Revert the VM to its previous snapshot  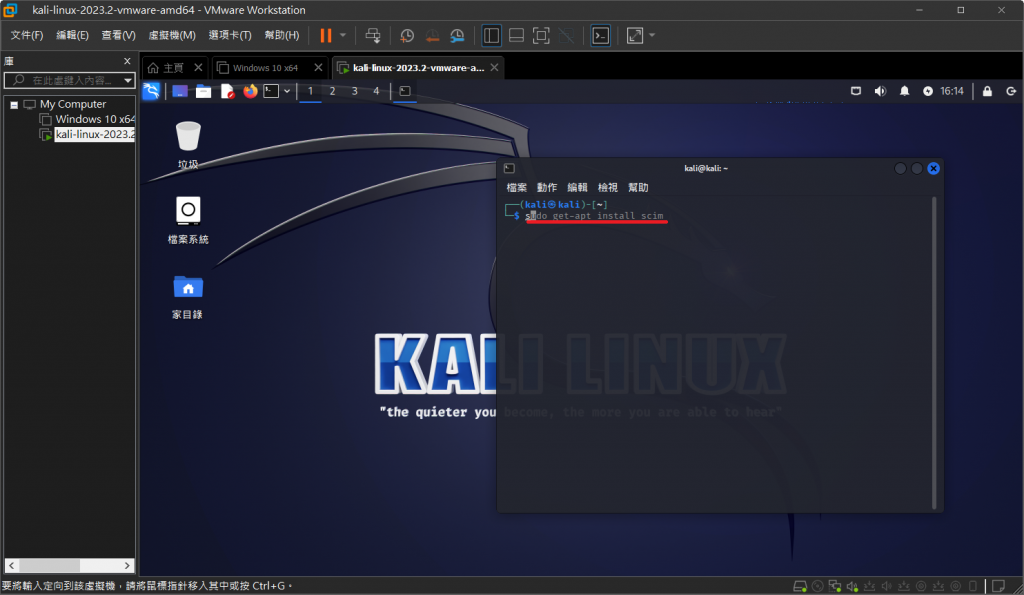[432, 35]
